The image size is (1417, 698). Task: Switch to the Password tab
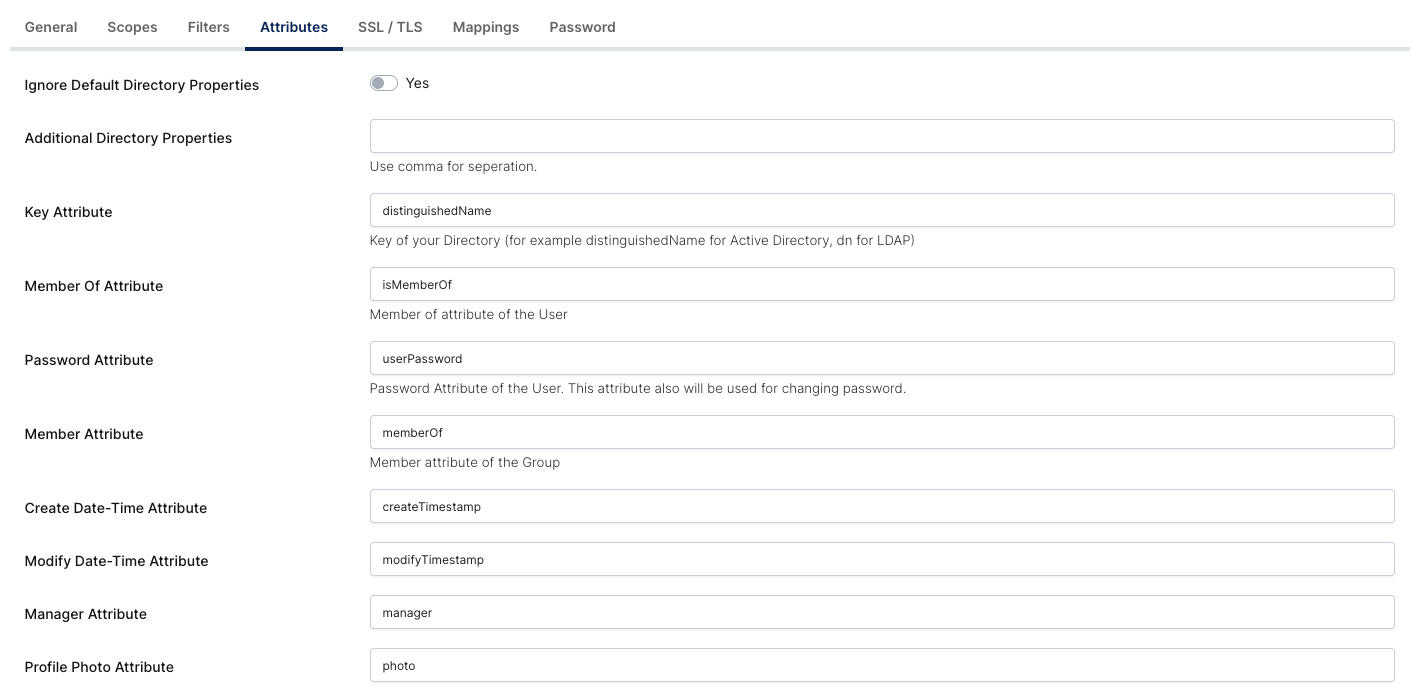582,27
